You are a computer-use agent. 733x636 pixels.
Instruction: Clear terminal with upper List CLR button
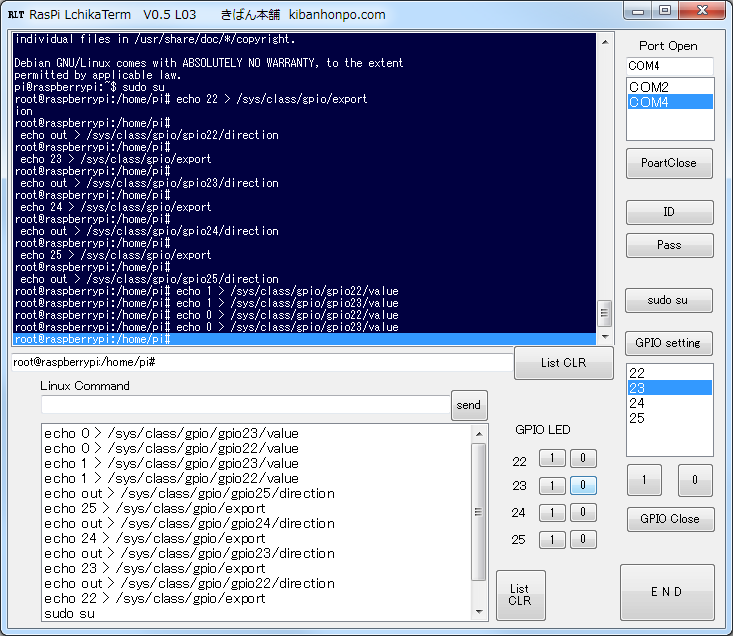(x=563, y=363)
